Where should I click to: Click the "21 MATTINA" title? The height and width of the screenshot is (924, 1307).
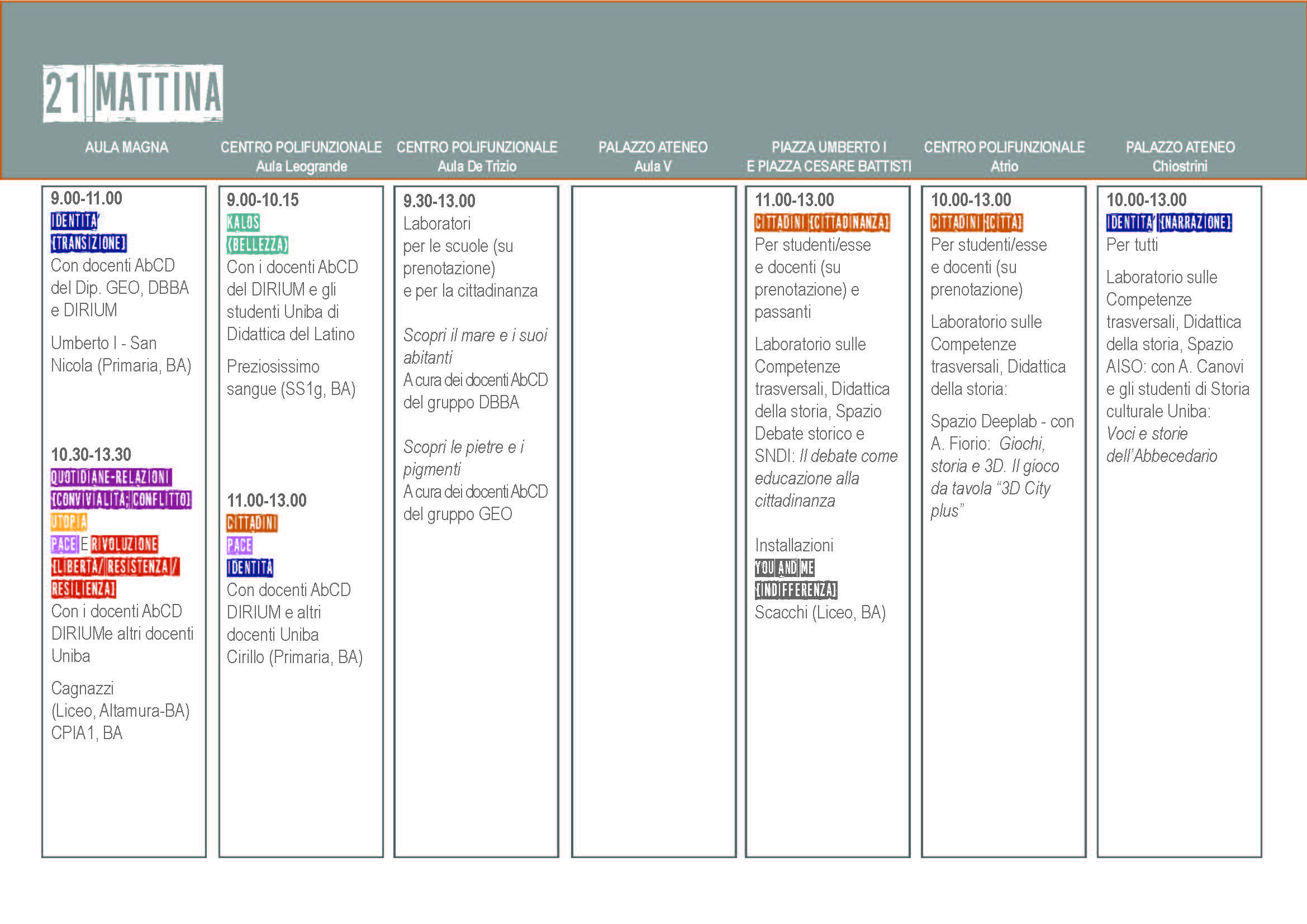point(133,93)
